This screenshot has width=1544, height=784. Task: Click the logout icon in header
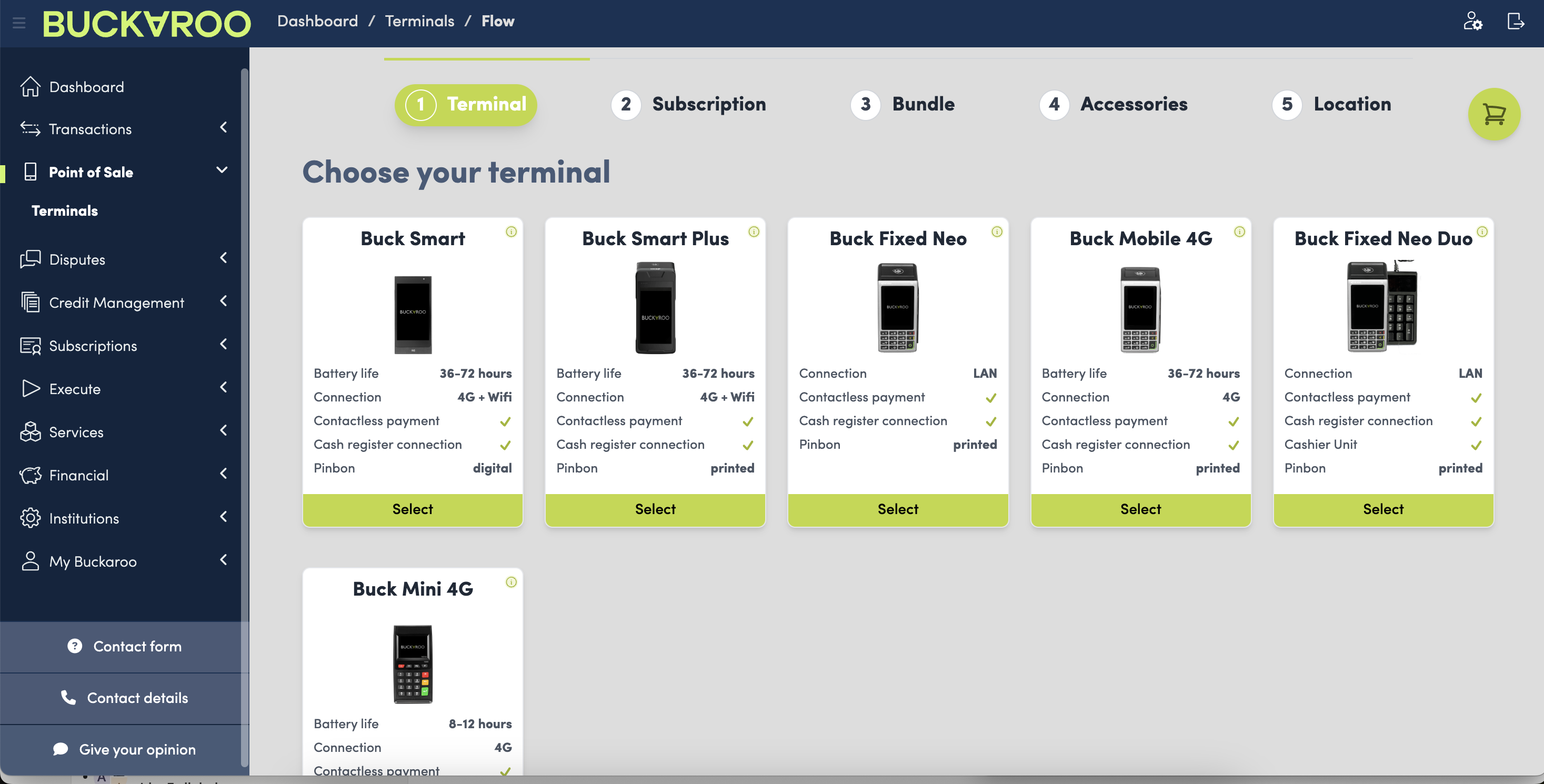tap(1515, 22)
